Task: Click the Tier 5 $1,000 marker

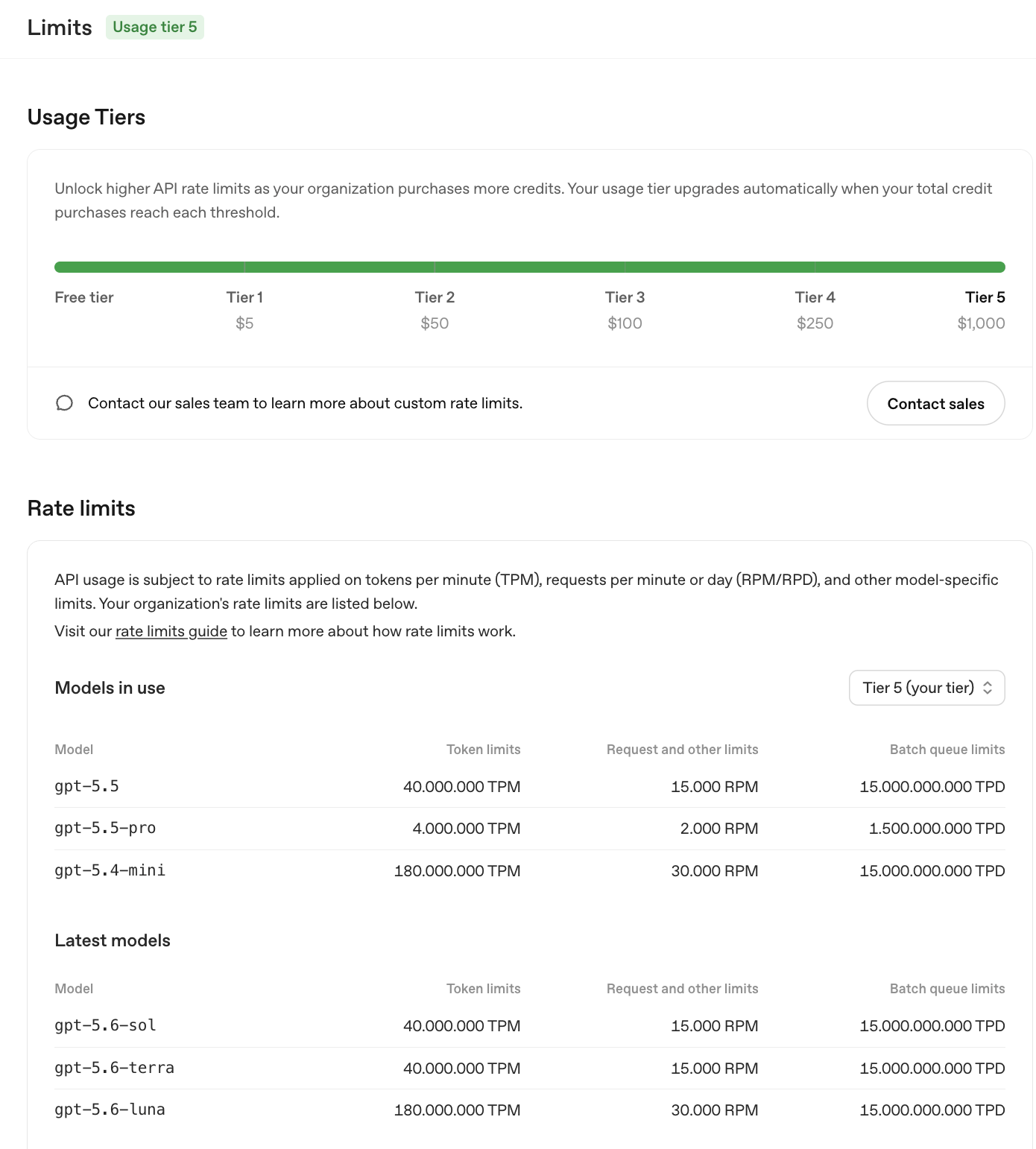Action: point(981,310)
